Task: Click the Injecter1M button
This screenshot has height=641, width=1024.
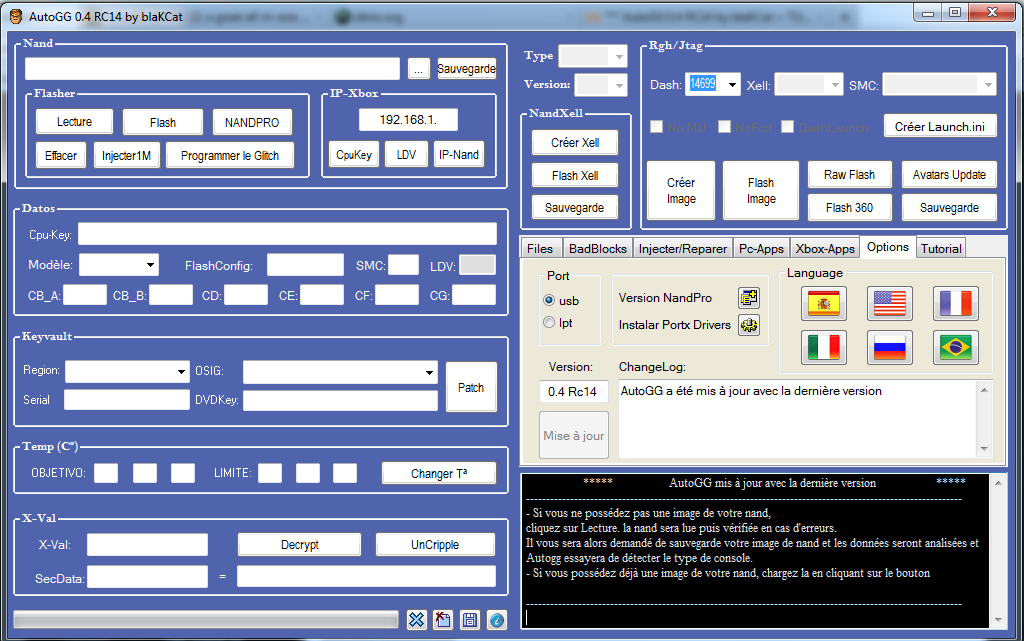Action: [x=127, y=155]
